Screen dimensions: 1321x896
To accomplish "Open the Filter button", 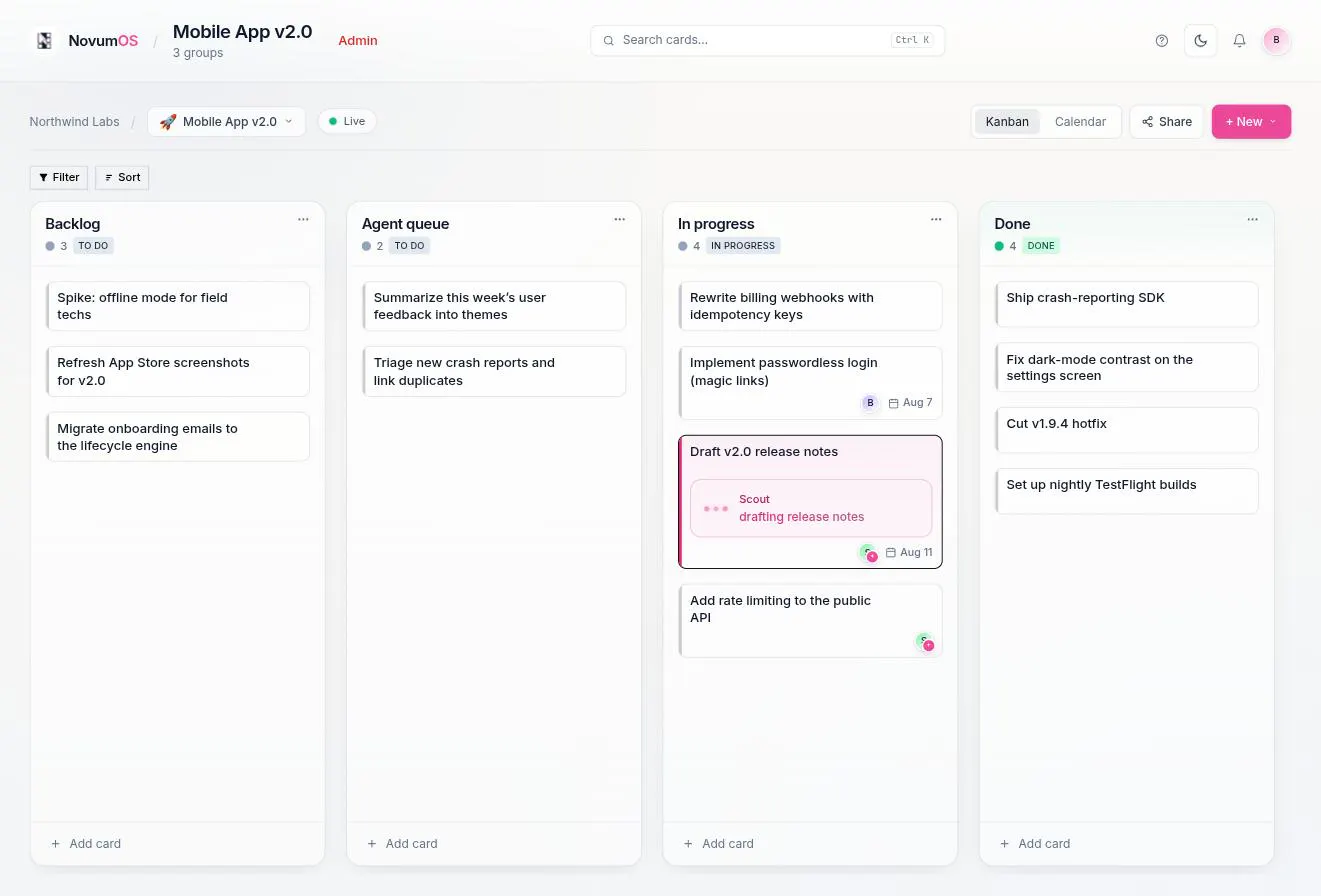I will coord(59,177).
